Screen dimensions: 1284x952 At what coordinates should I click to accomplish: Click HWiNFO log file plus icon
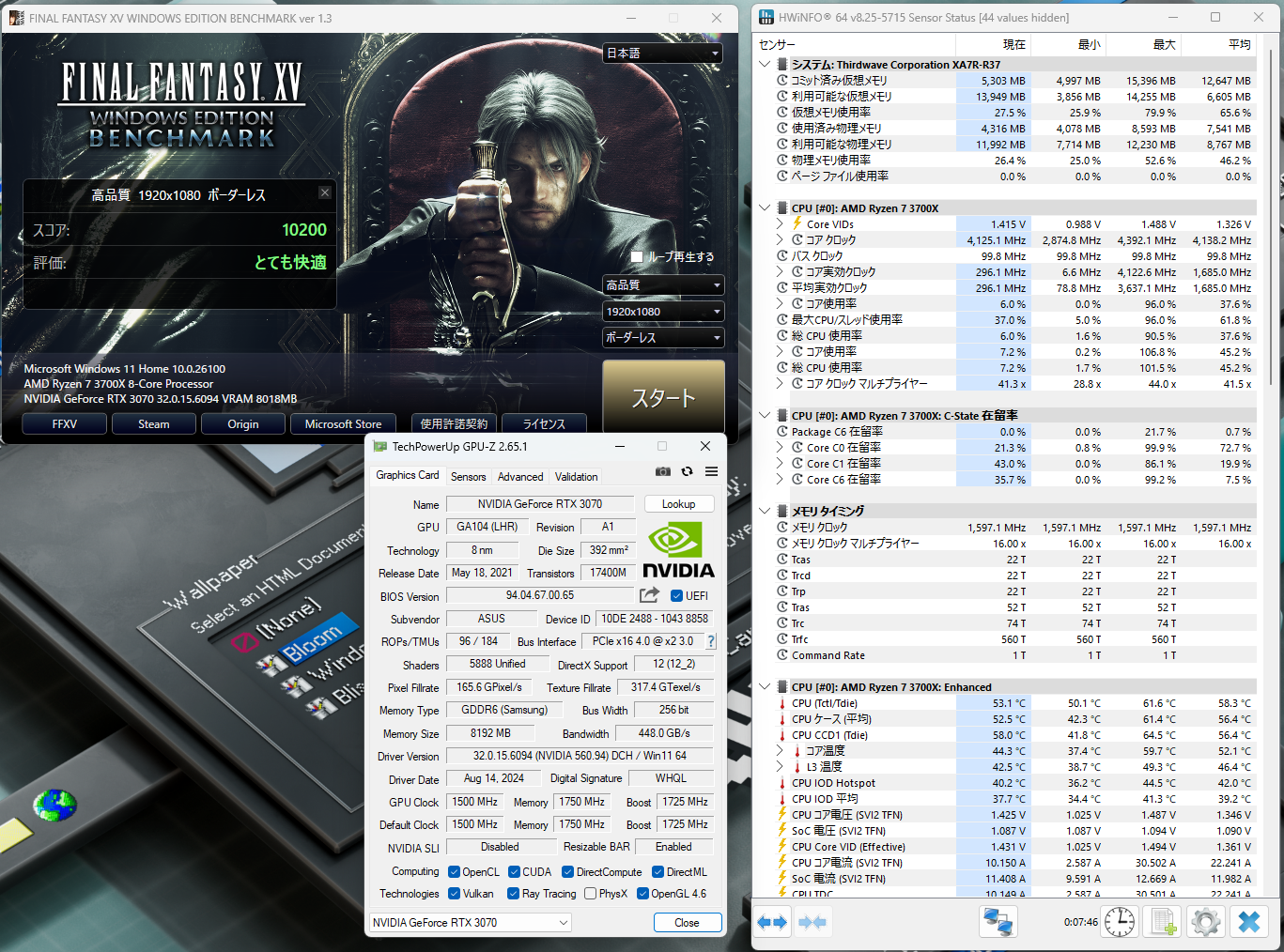[x=1163, y=922]
